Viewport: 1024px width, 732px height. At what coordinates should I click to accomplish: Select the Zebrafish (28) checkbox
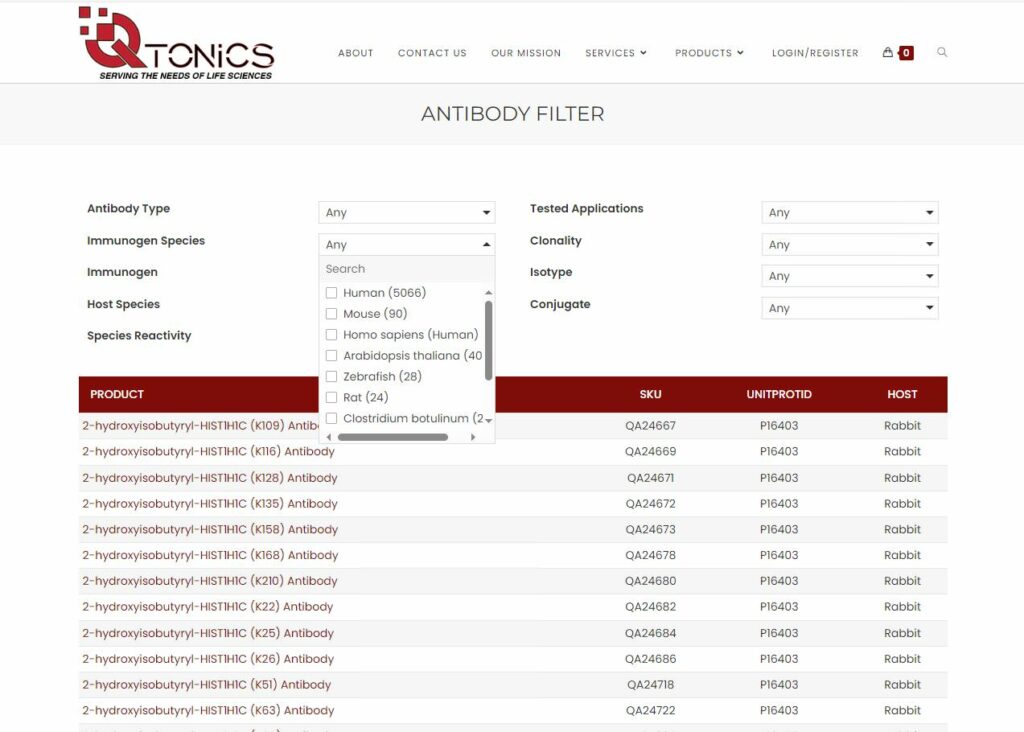tap(332, 377)
